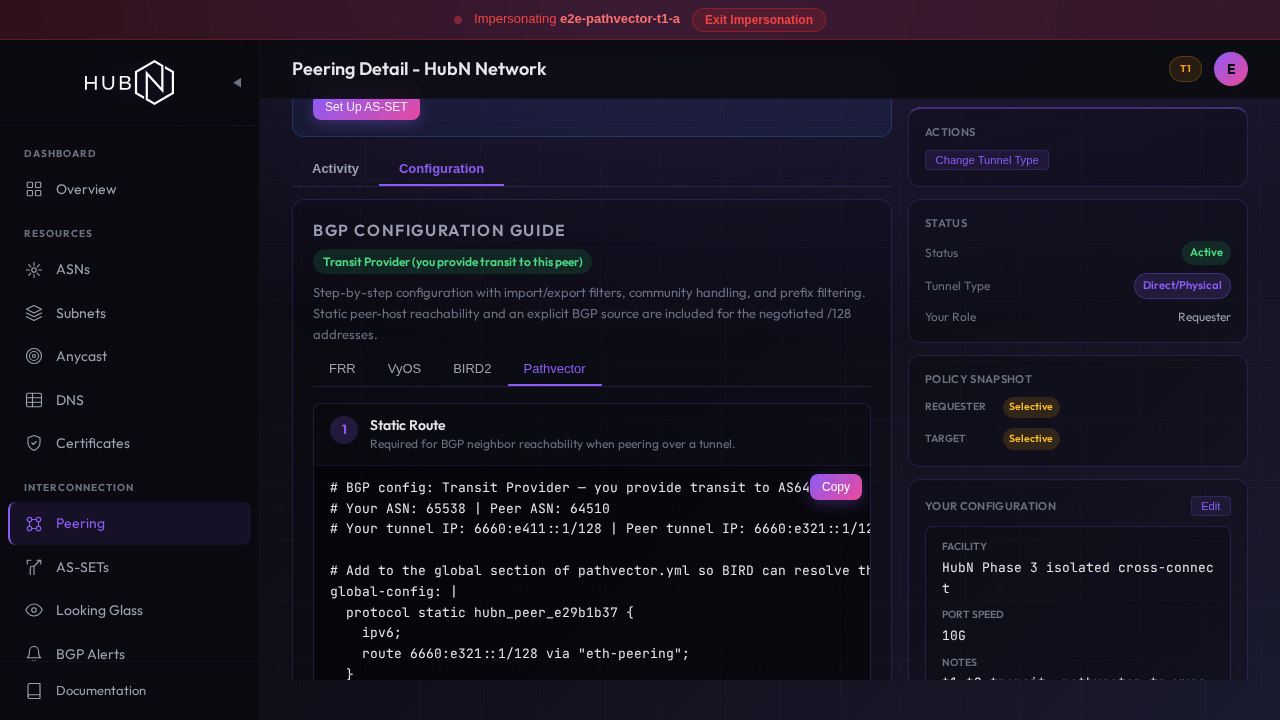Click the impersonated user e2e-pathvector-t1-a

620,19
